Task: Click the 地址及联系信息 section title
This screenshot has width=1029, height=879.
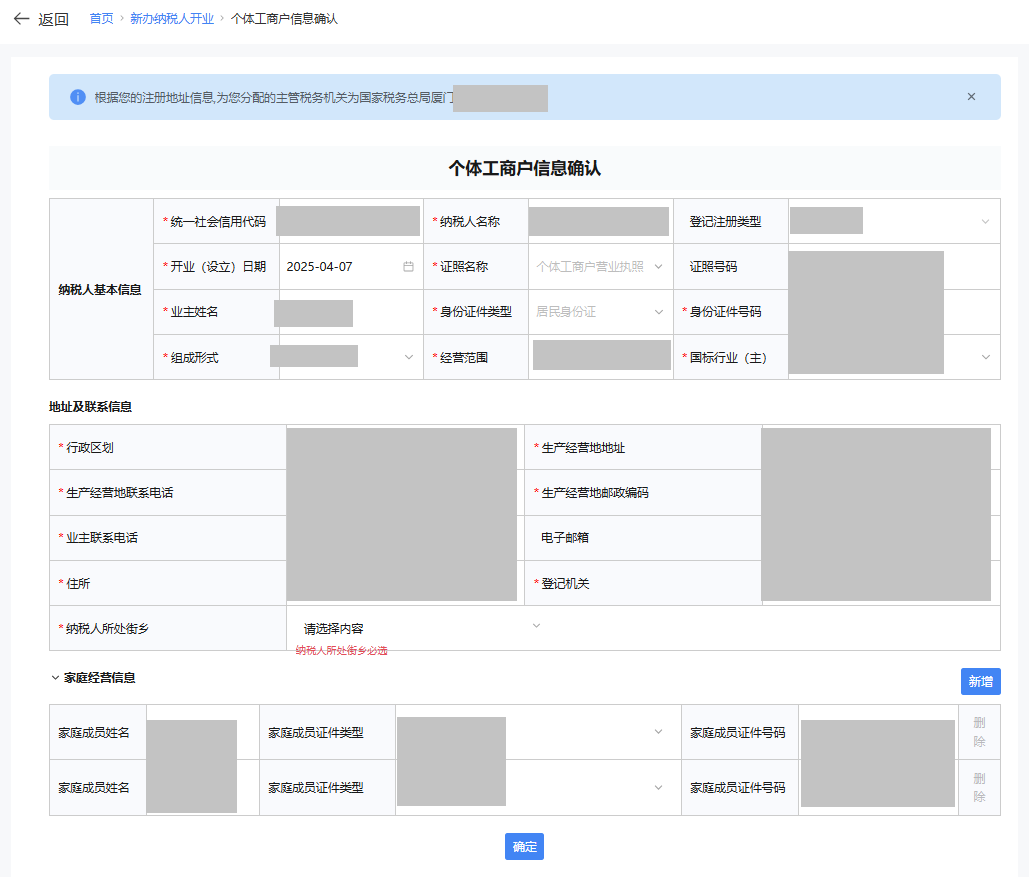Action: (91, 406)
